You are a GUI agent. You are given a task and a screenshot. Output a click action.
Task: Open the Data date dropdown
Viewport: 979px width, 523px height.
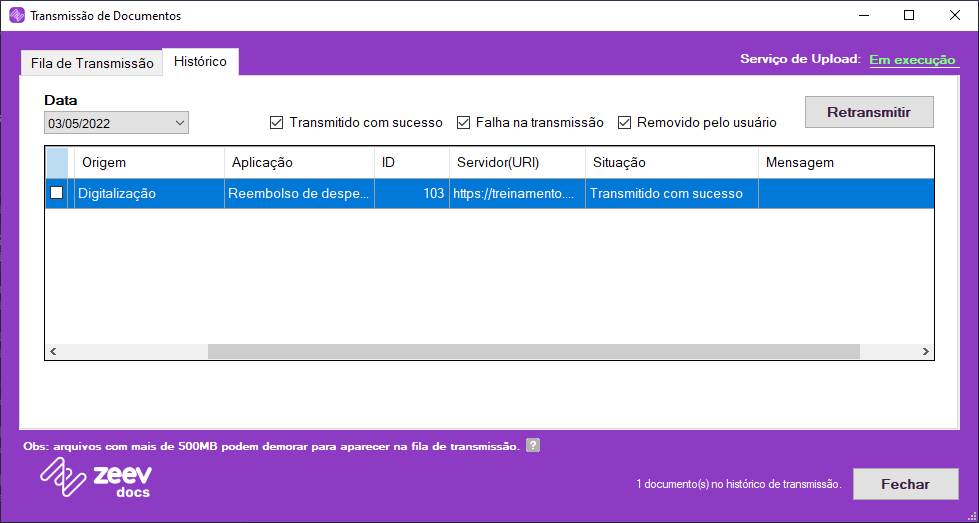[180, 123]
